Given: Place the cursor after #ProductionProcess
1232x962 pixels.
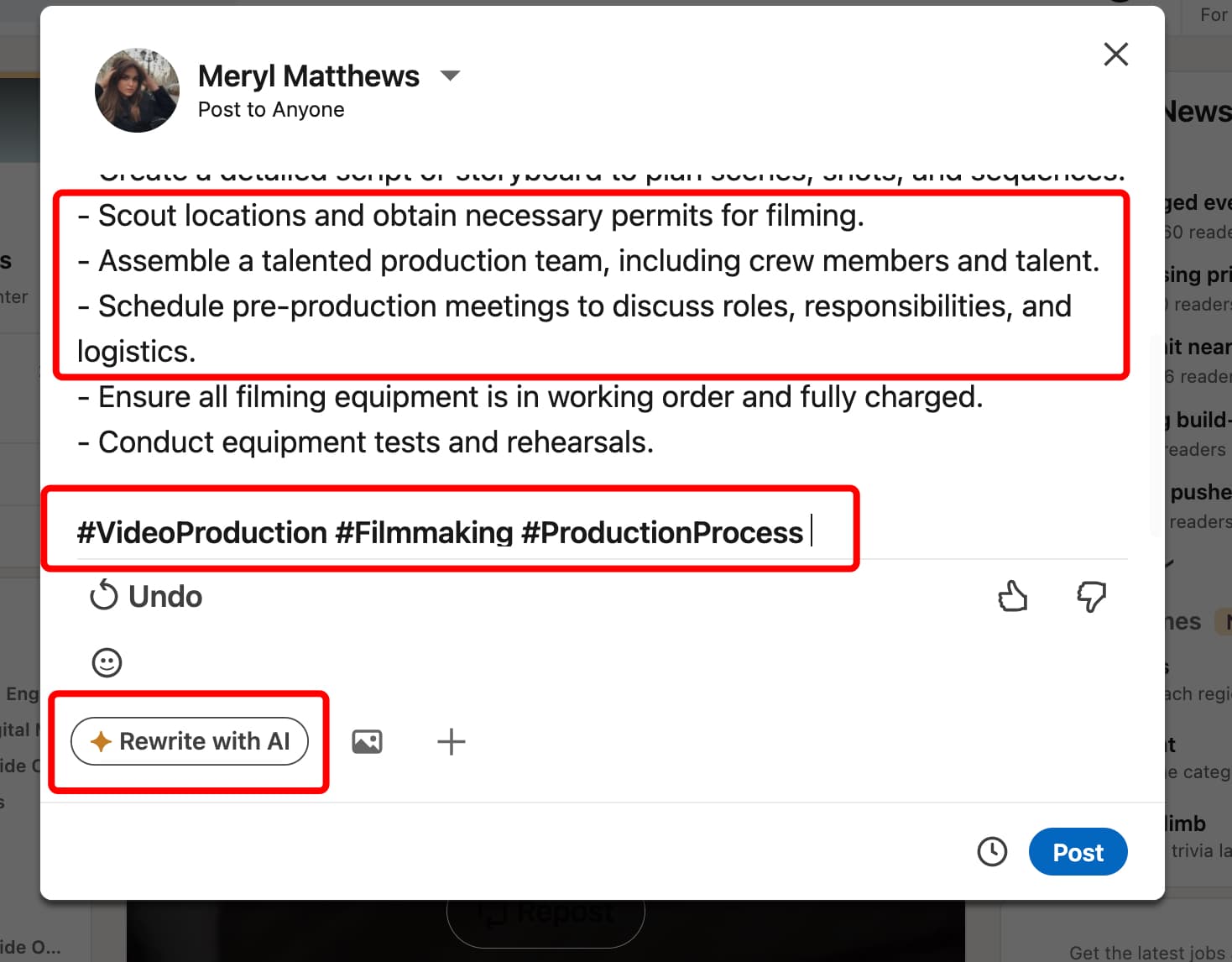Looking at the screenshot, I should [810, 531].
